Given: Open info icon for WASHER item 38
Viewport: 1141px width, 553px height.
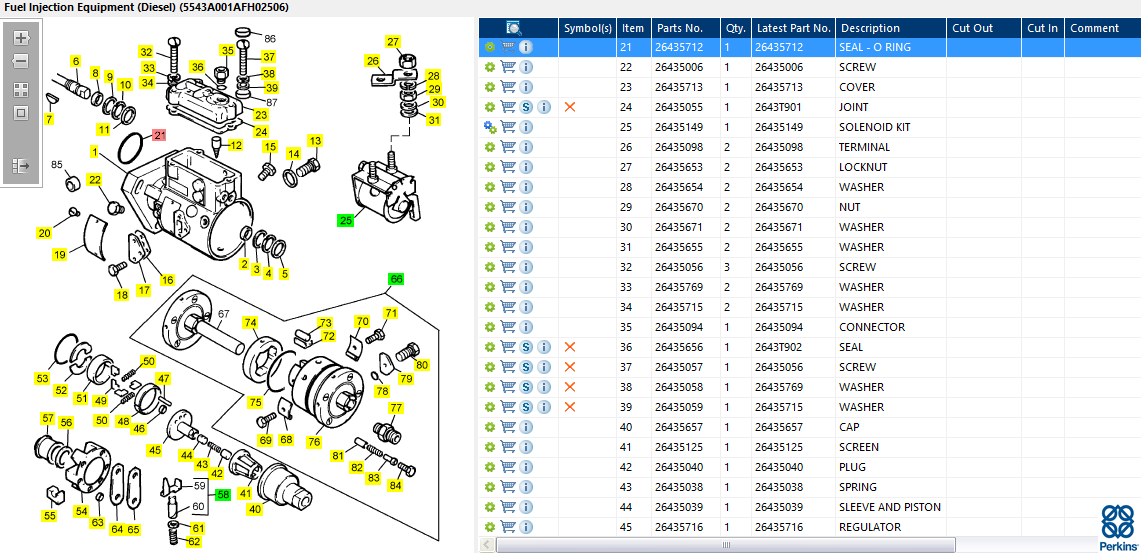Looking at the screenshot, I should click(545, 387).
